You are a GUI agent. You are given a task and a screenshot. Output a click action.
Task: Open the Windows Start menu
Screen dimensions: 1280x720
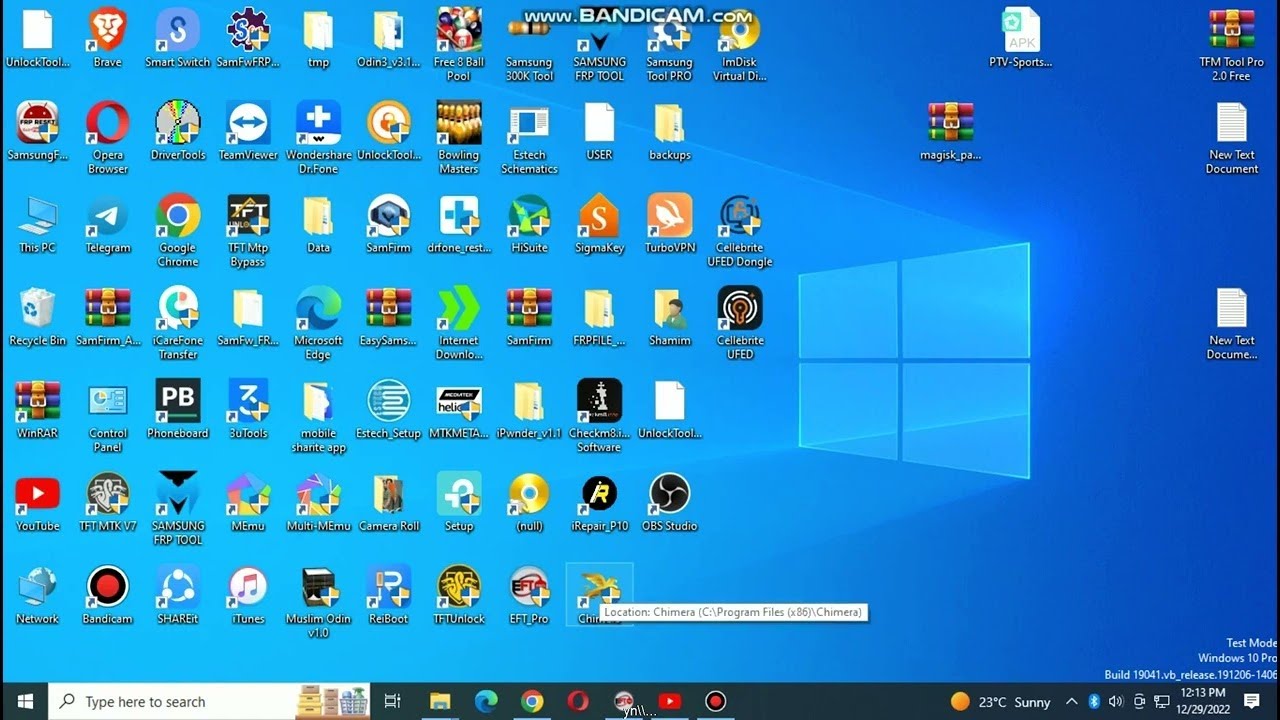(x=24, y=701)
